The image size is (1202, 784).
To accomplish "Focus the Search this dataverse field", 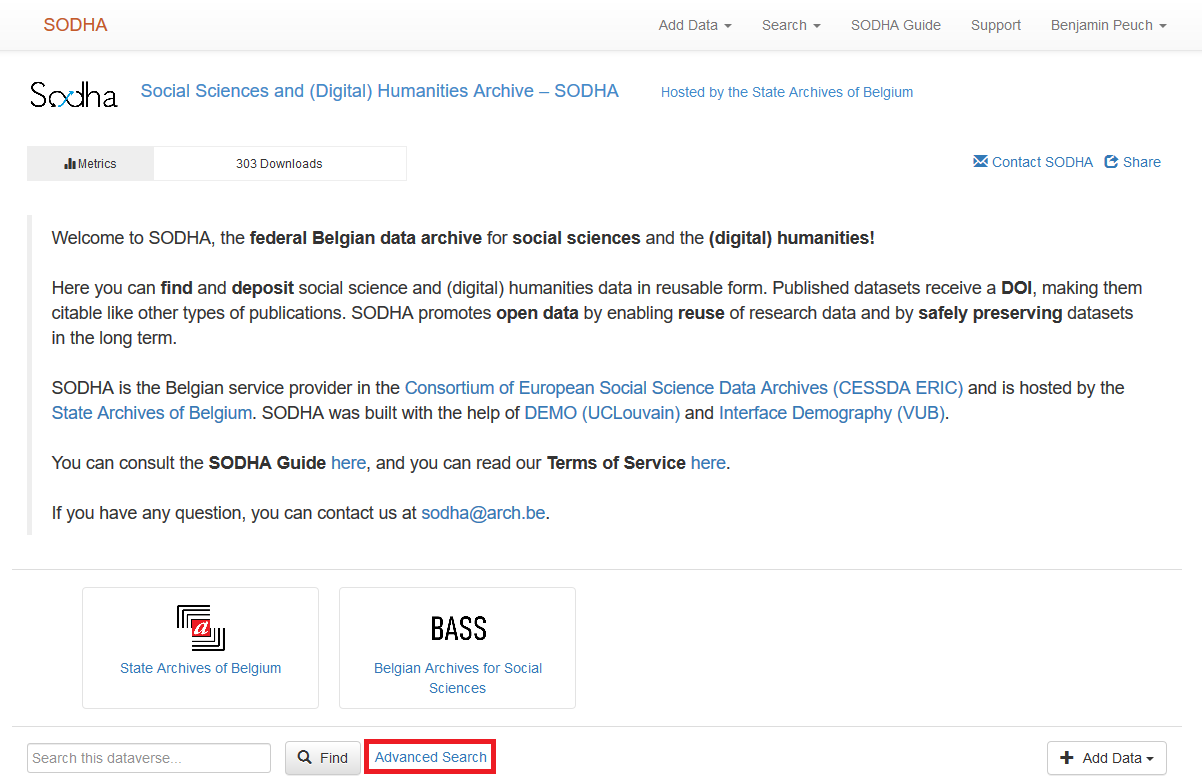I will pyautogui.click(x=149, y=758).
